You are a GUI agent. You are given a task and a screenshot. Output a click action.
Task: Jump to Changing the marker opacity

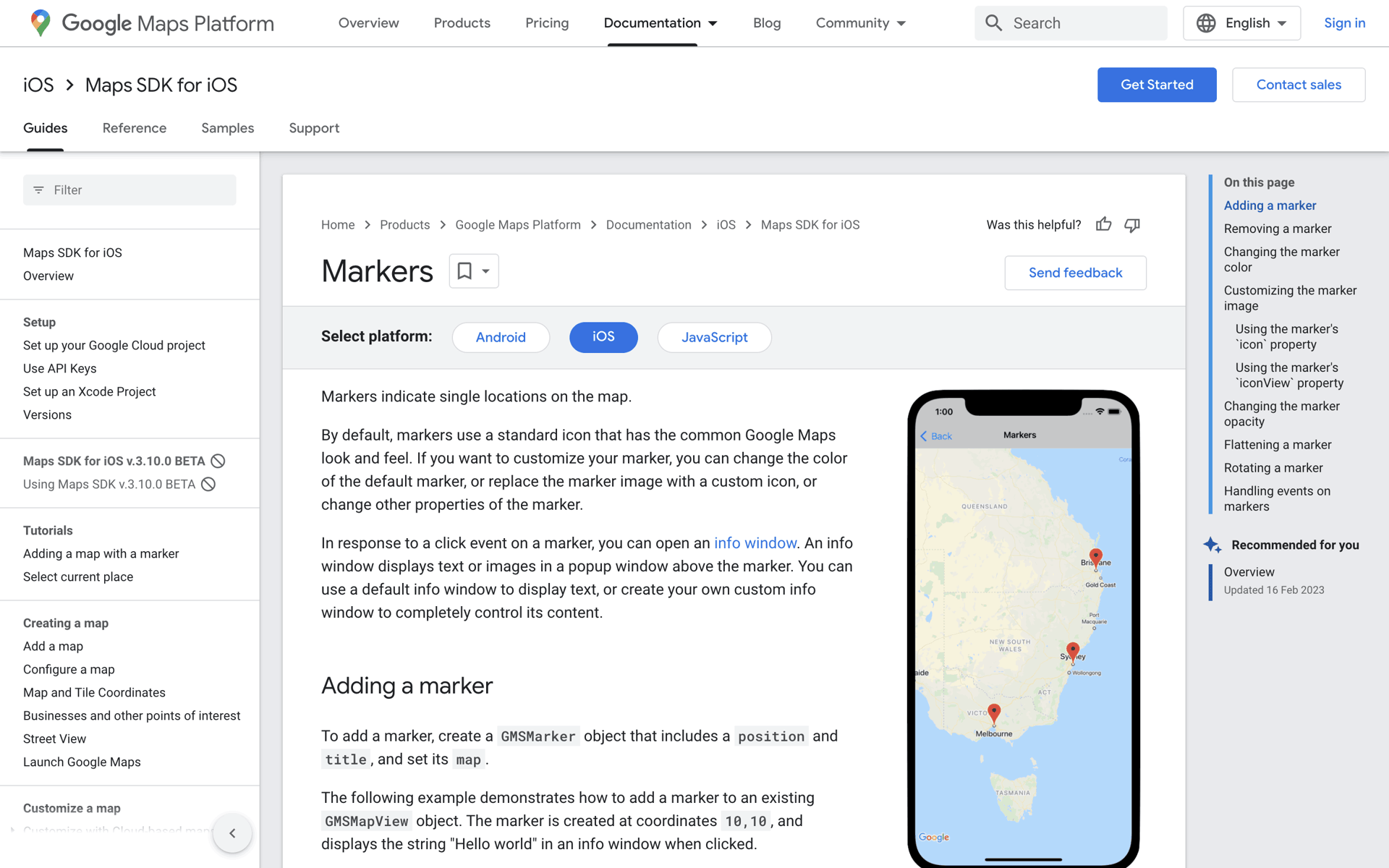[1281, 414]
